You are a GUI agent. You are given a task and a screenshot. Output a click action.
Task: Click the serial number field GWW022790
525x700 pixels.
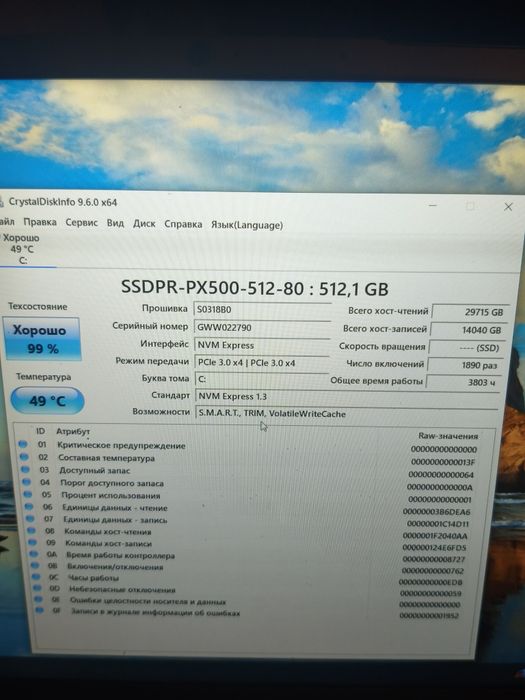(x=262, y=327)
